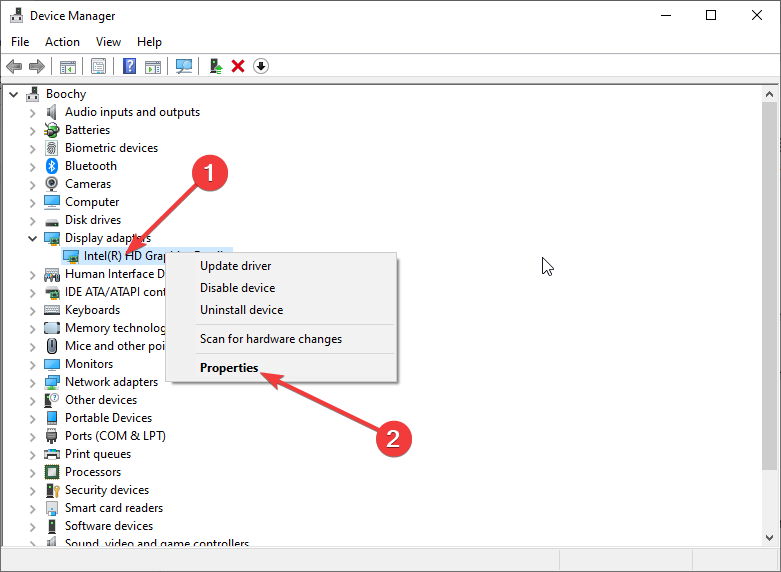Click the red X Uninstall device icon
The image size is (781, 572).
point(238,66)
